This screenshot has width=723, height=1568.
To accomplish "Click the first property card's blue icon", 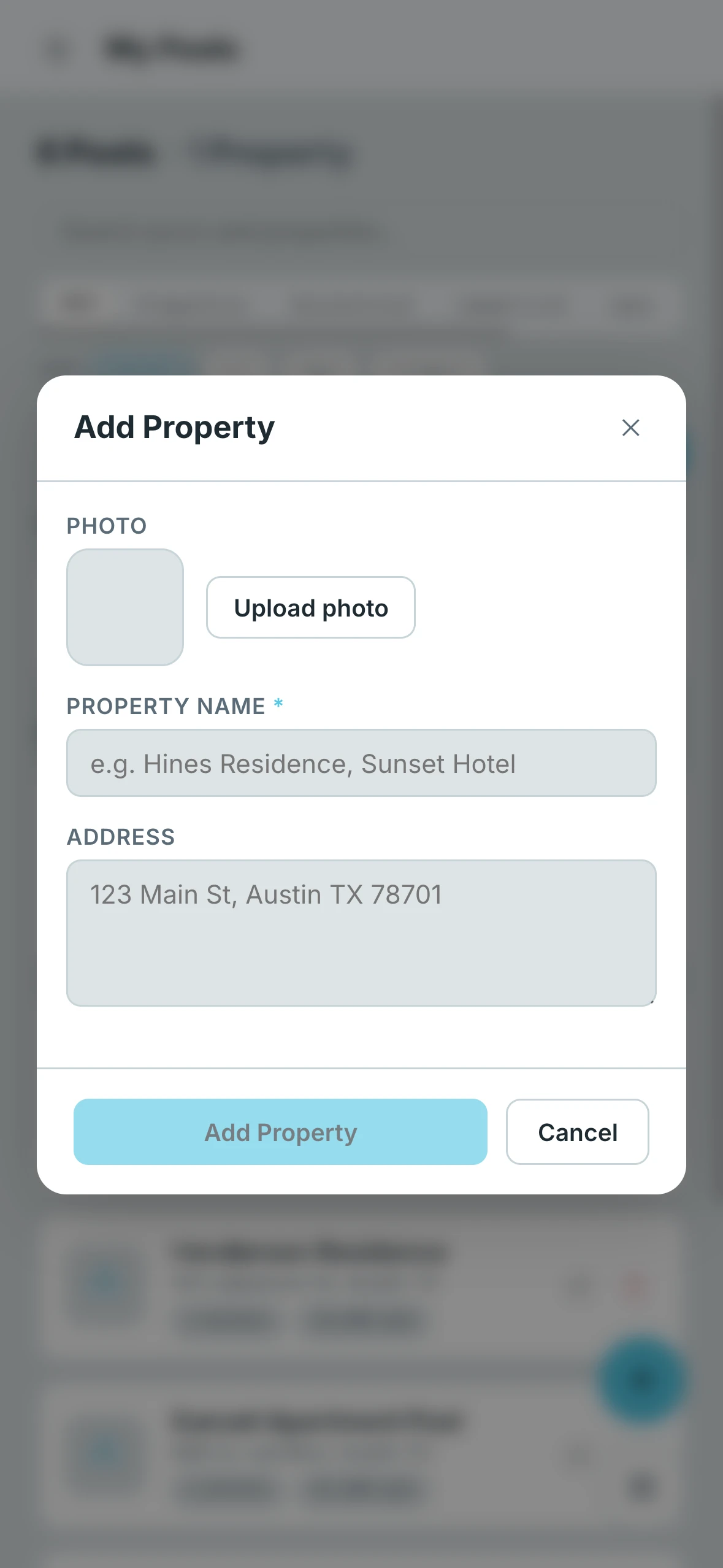I will 105,1283.
